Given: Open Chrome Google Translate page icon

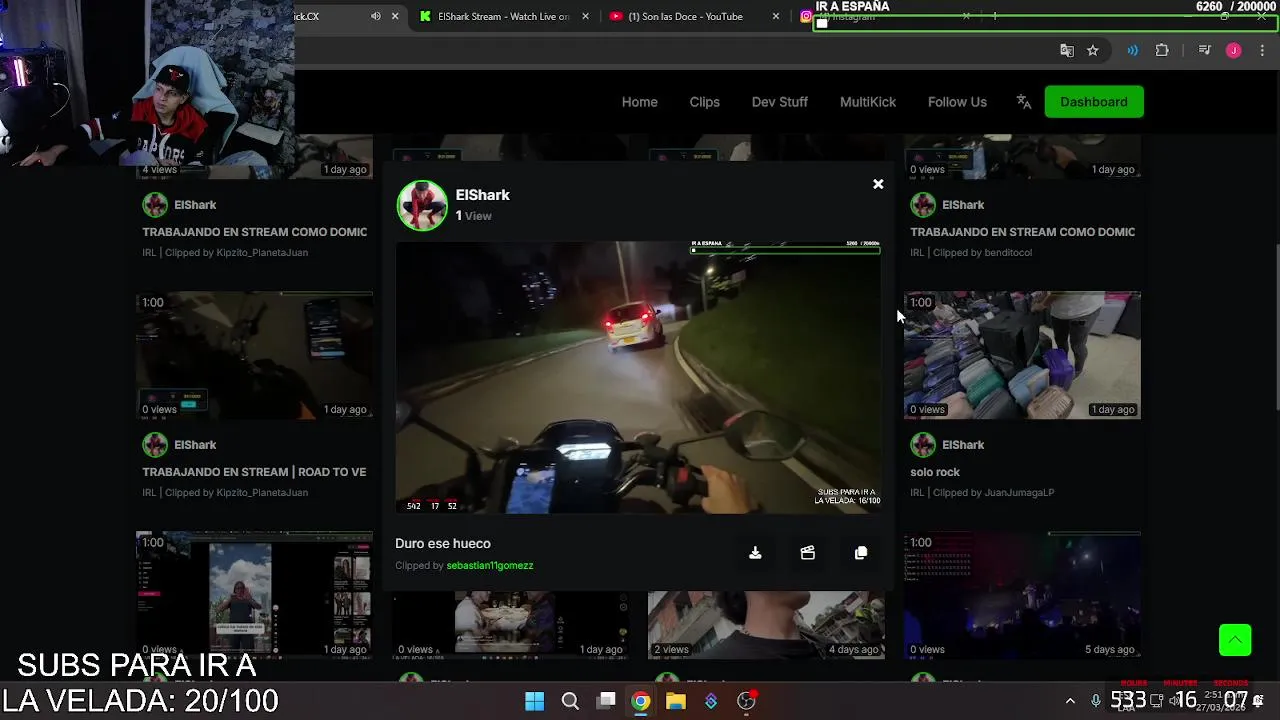Looking at the screenshot, I should pos(1067,50).
